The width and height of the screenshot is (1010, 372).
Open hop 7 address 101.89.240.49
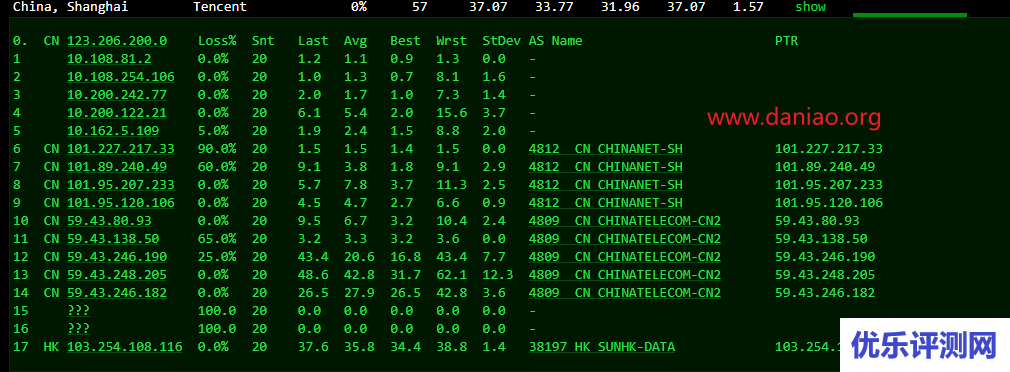tap(117, 167)
